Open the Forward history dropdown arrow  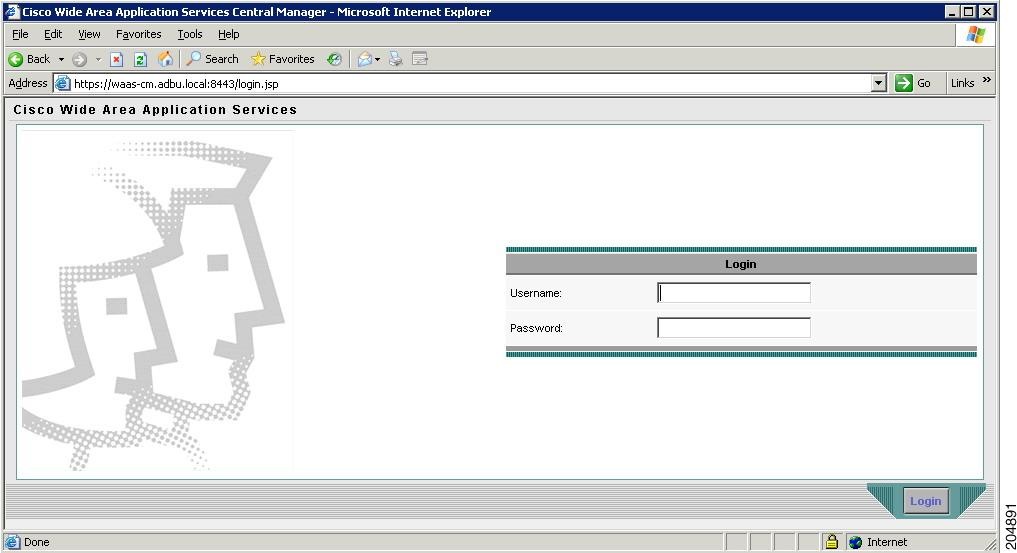(x=99, y=60)
